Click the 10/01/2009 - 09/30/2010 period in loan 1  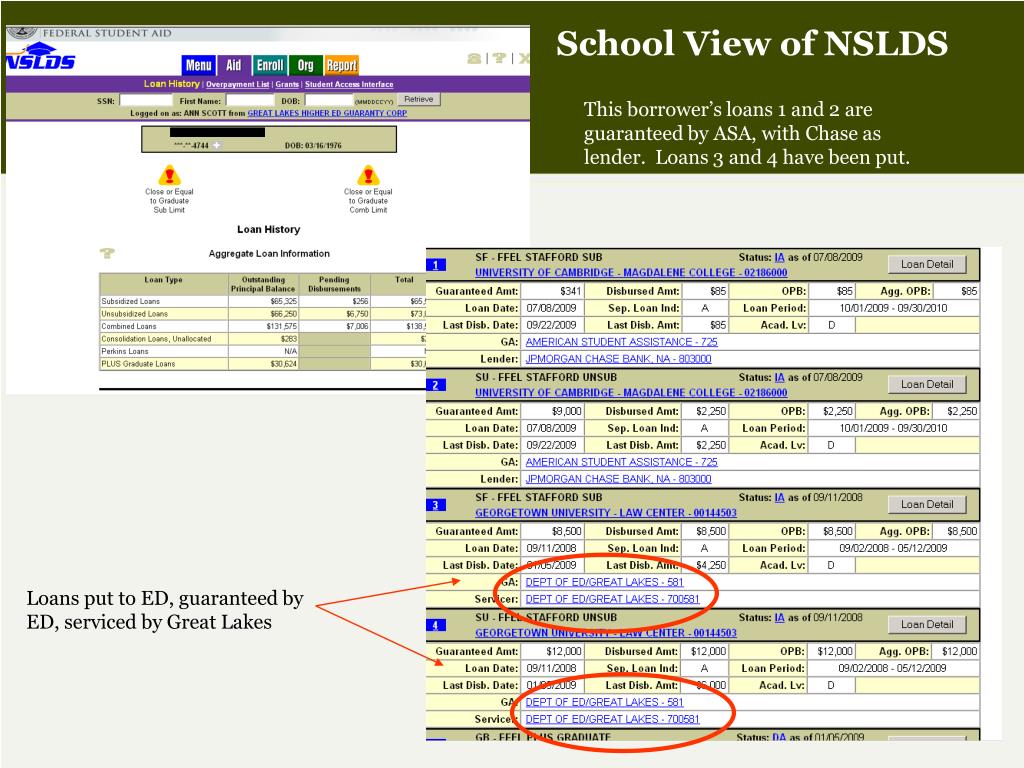pos(893,308)
